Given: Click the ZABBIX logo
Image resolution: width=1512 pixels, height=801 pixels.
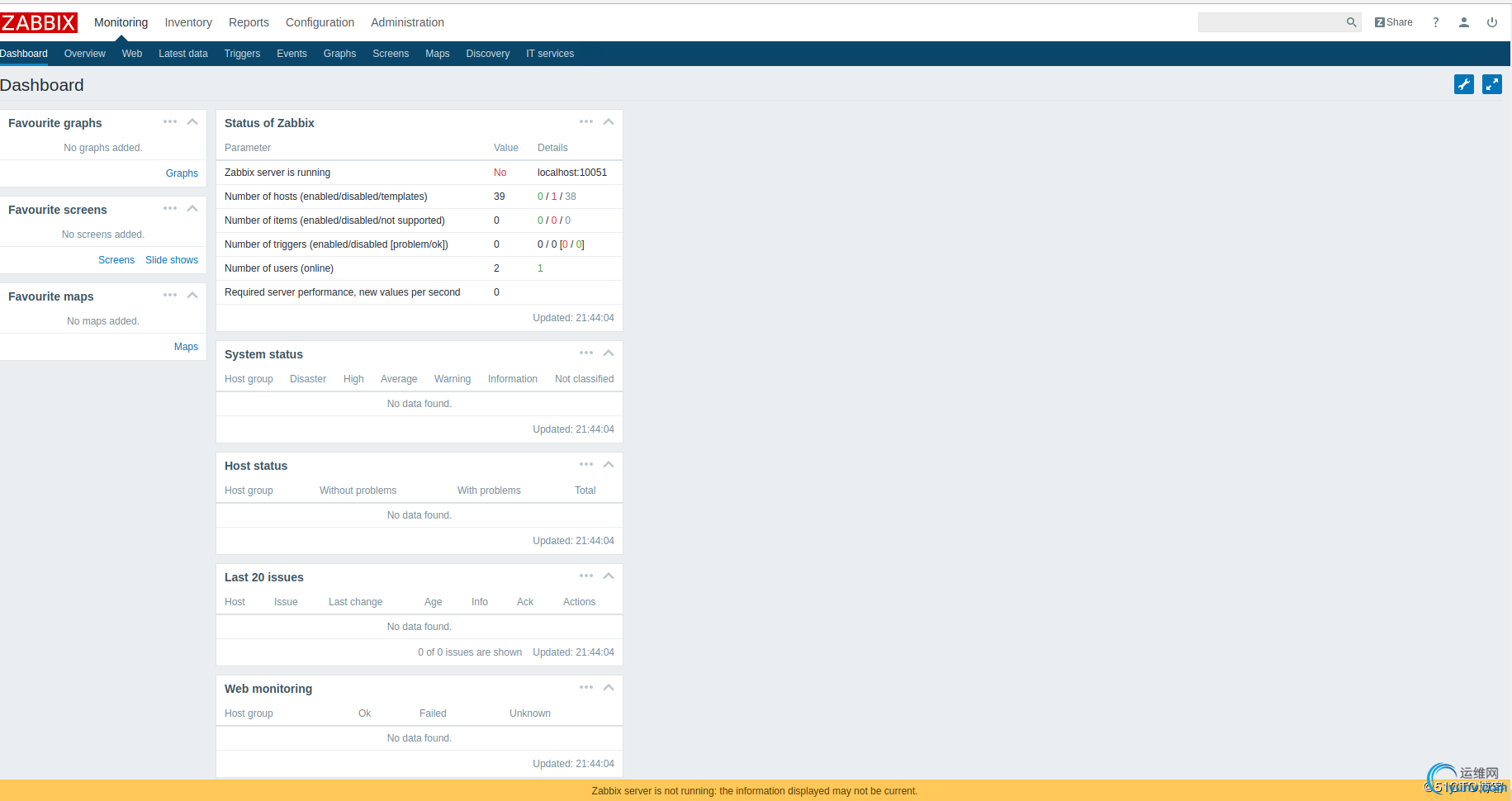Looking at the screenshot, I should tap(39, 22).
